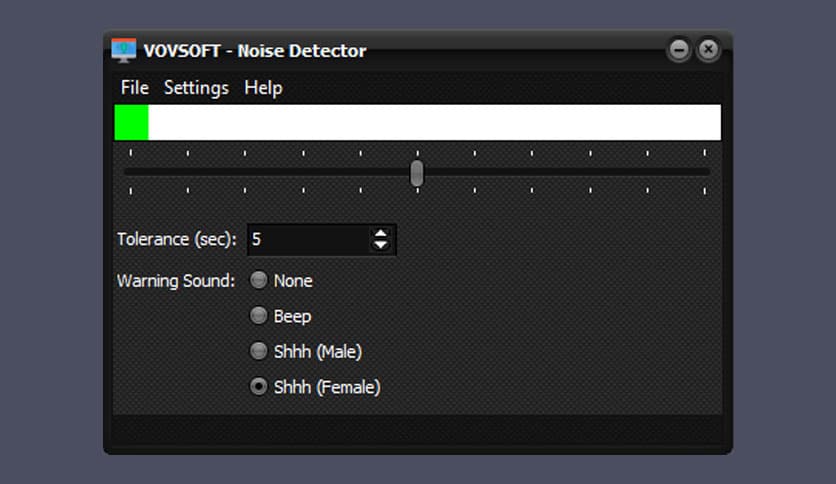
Task: Click the 'Tolerance (sec):' label
Action: 176,239
